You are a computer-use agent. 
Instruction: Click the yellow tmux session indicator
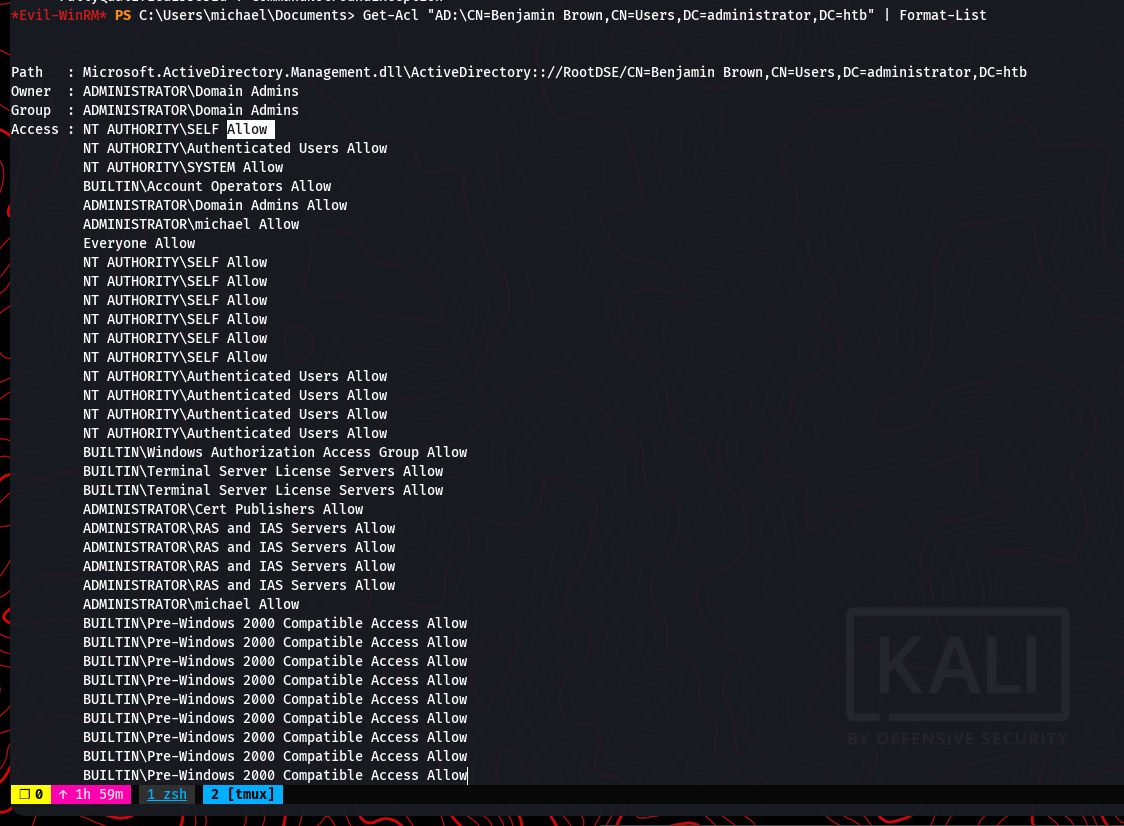tap(30, 795)
